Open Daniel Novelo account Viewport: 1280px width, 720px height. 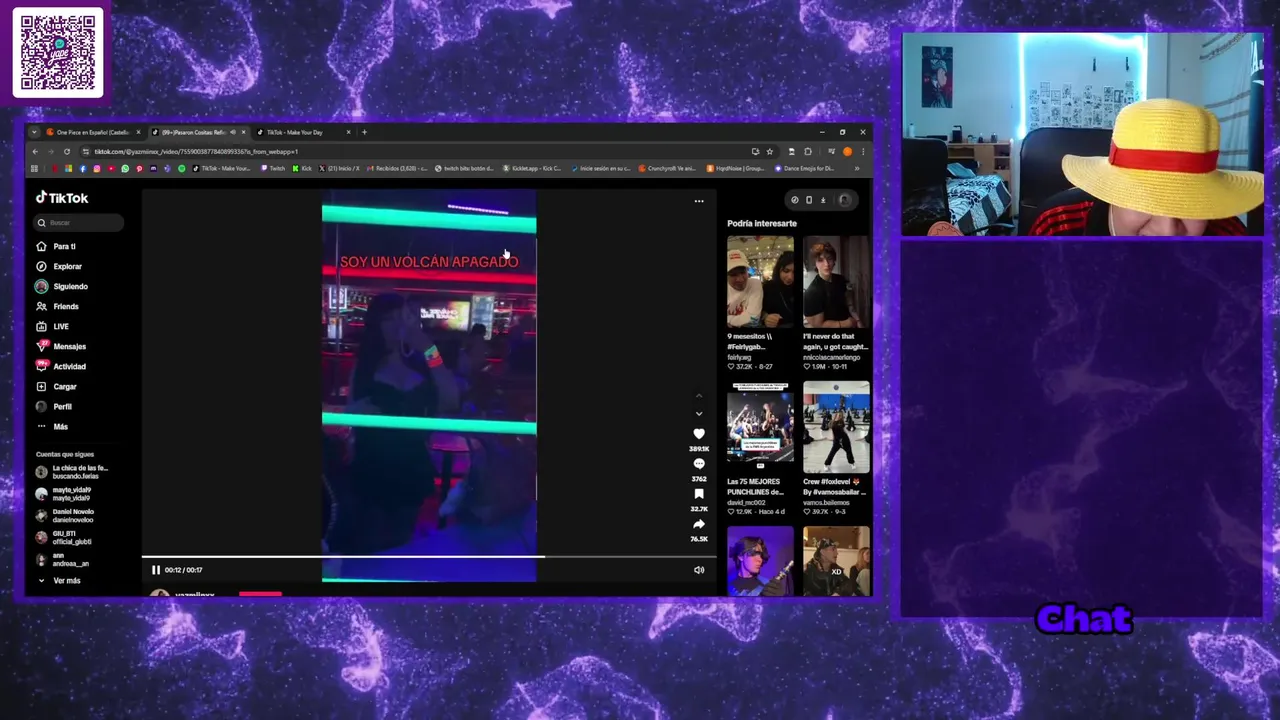coord(65,516)
